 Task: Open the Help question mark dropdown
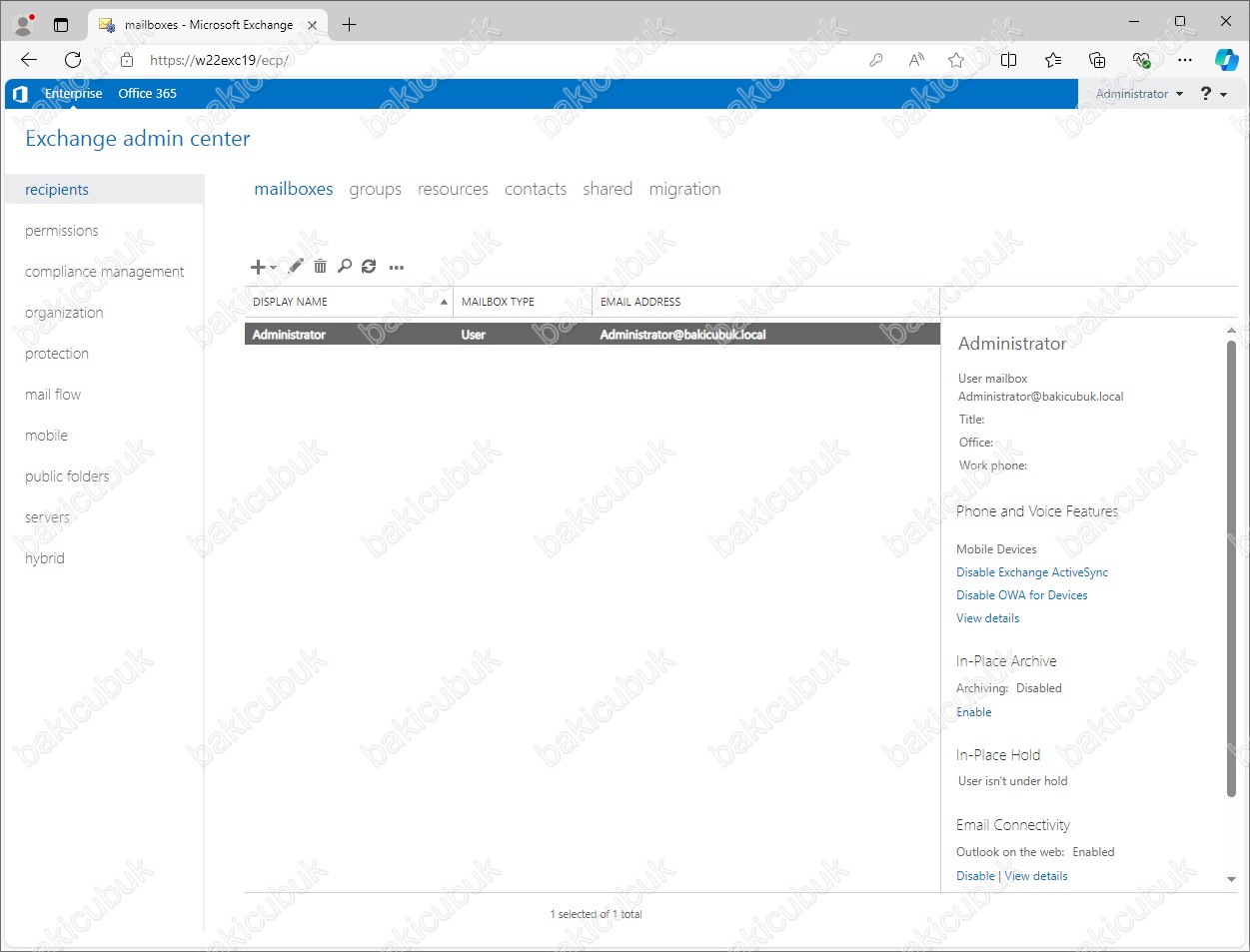(1213, 94)
